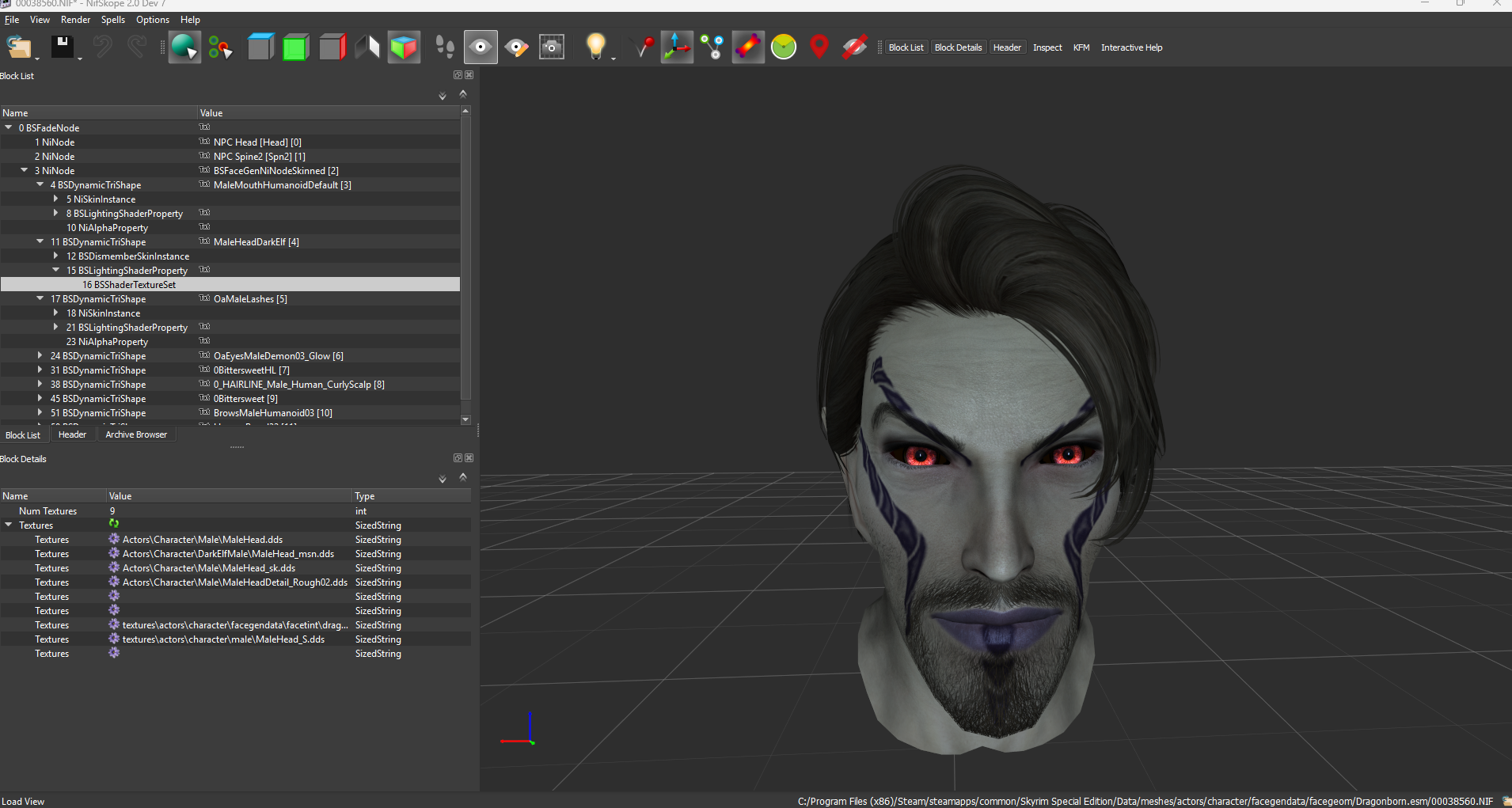Click the node connections icon
Image resolution: width=1512 pixels, height=808 pixels.
pos(712,47)
